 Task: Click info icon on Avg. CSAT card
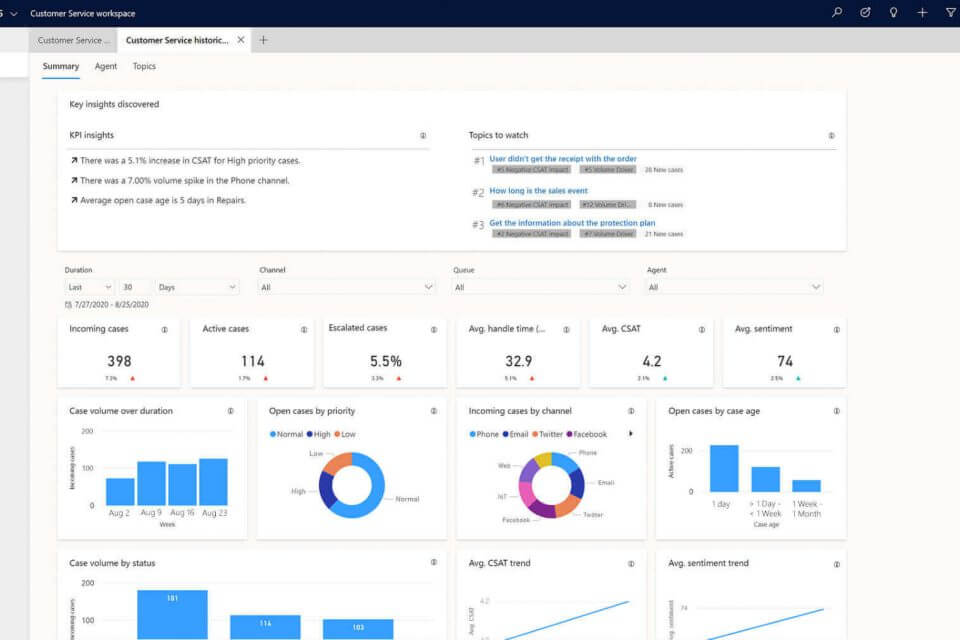click(x=697, y=329)
